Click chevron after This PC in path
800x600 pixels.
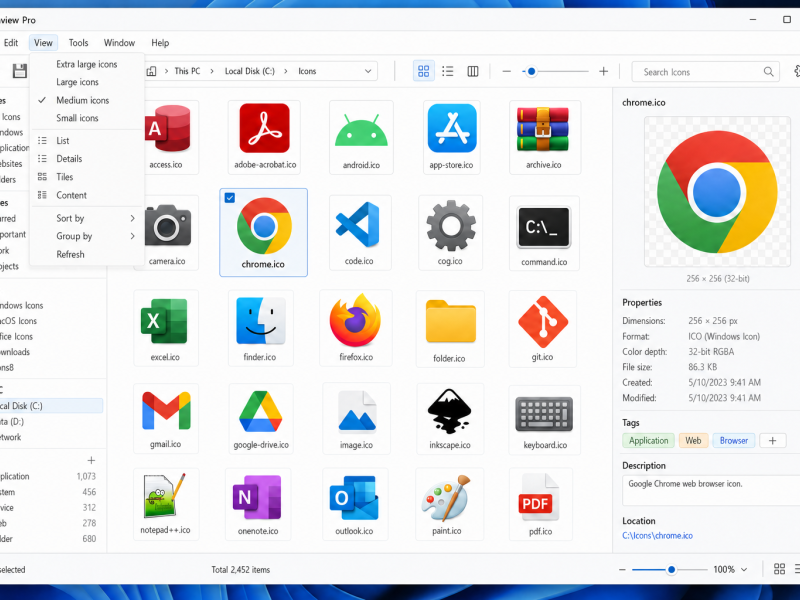point(211,71)
